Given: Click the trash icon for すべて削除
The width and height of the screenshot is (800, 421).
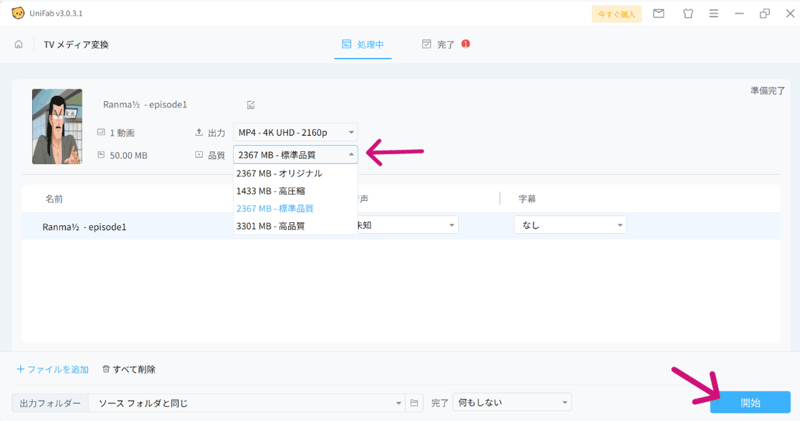Looking at the screenshot, I should point(106,369).
